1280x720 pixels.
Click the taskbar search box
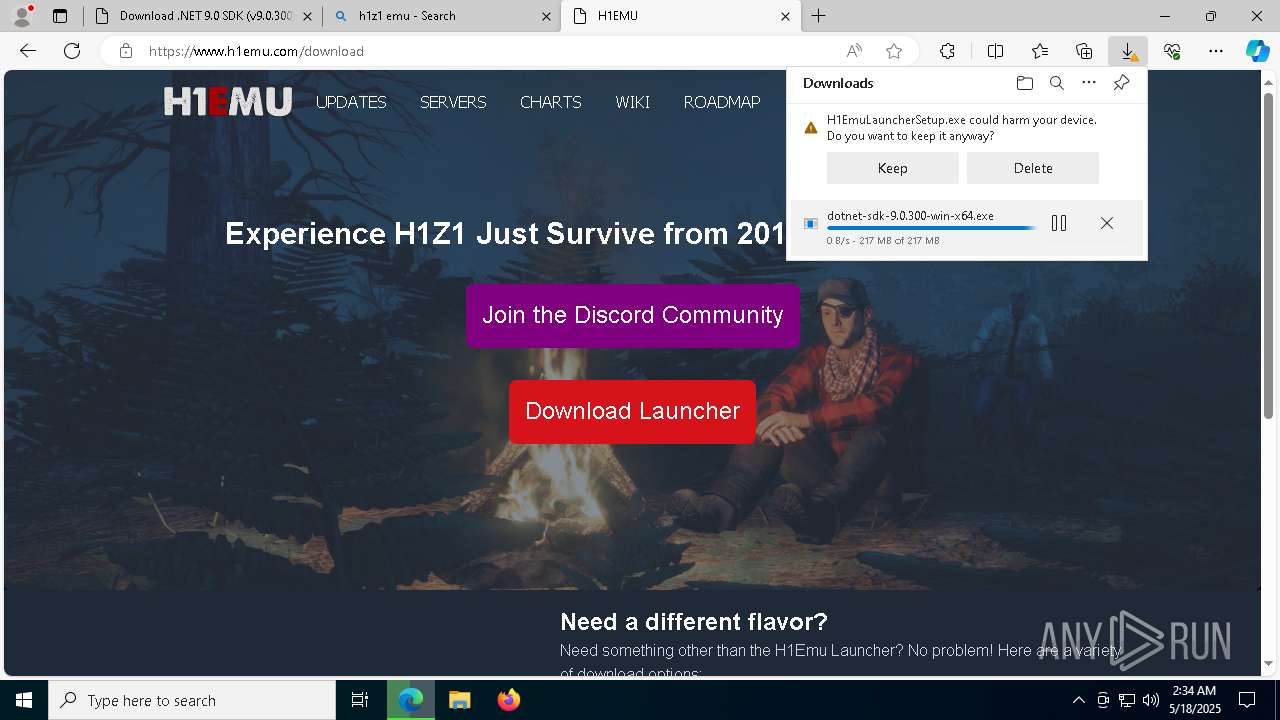click(x=192, y=700)
